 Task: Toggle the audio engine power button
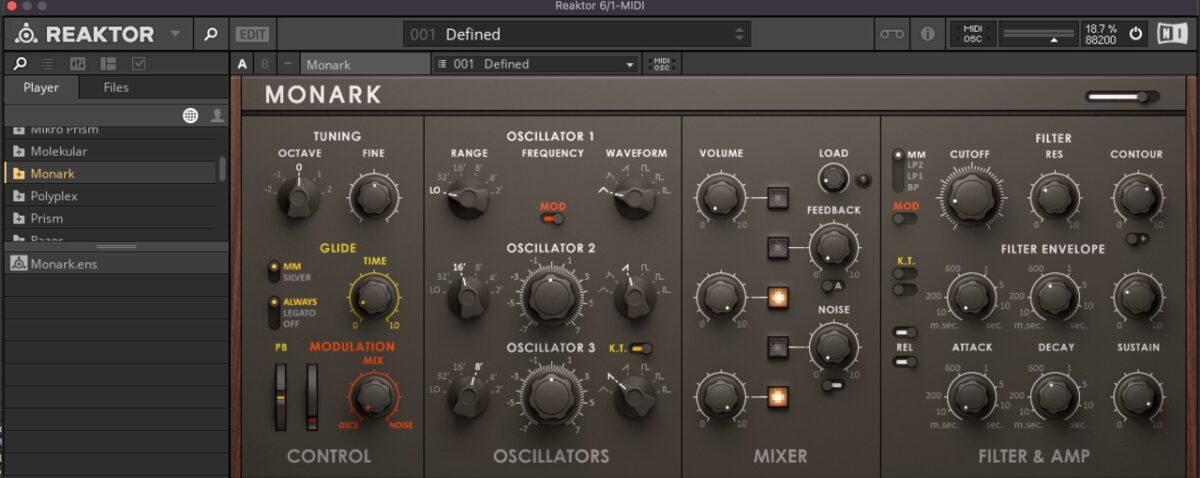point(1135,34)
